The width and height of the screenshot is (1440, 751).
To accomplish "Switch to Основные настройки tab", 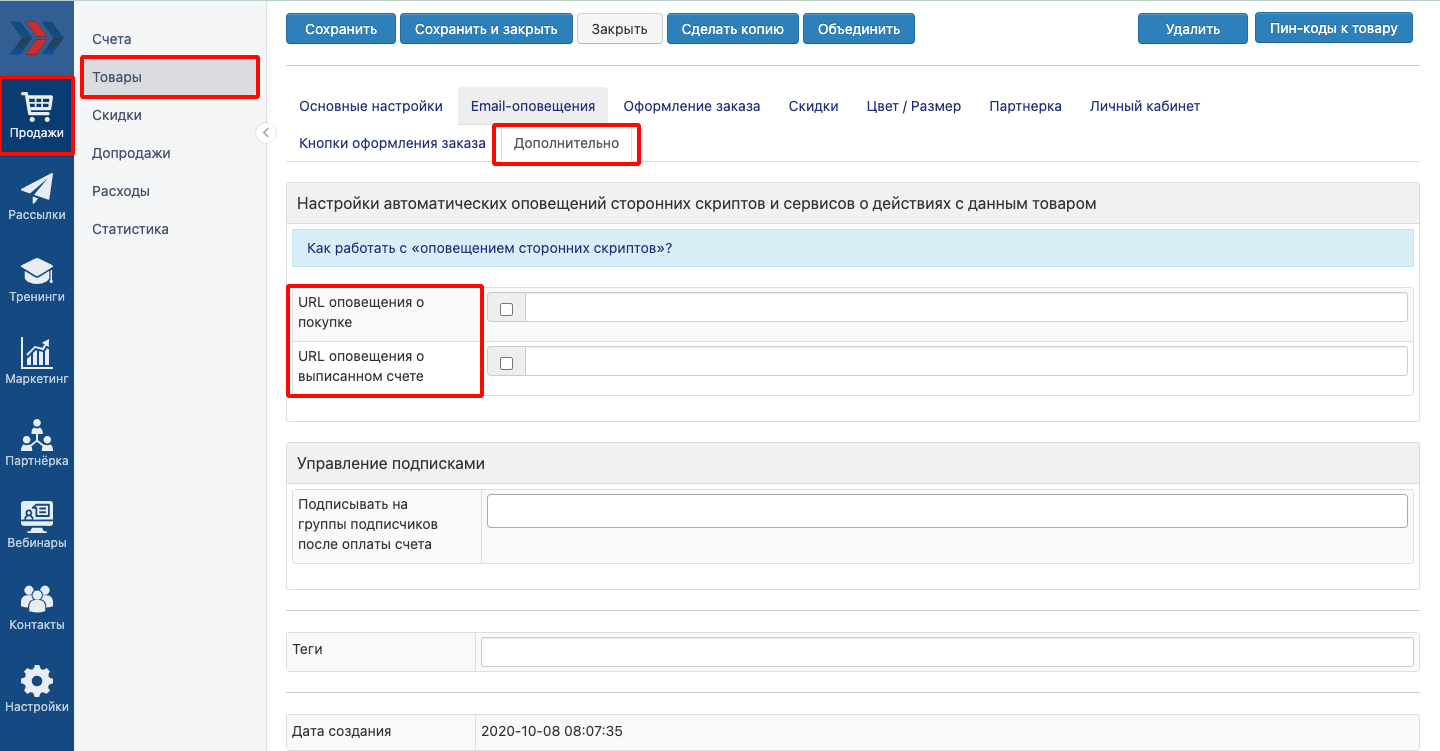I will click(x=371, y=106).
